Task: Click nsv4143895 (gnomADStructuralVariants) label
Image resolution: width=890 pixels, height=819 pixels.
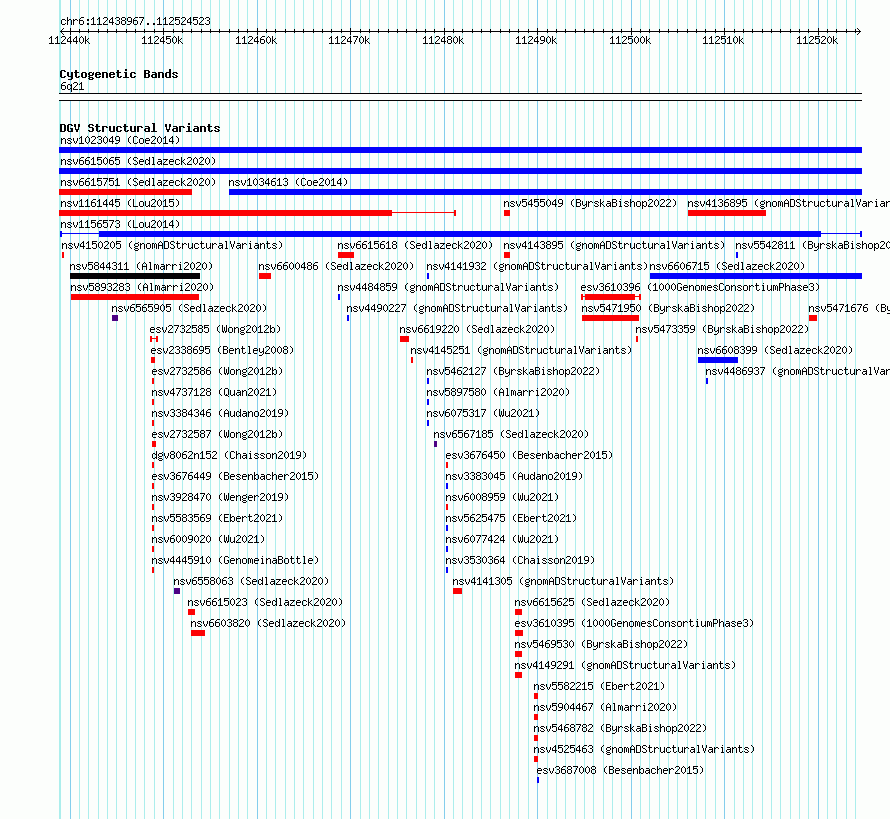Action: click(x=614, y=245)
